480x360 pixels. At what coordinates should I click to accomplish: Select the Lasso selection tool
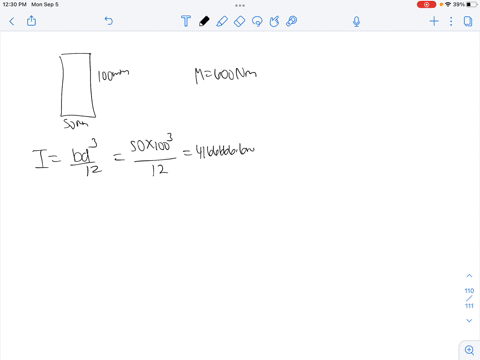[257, 21]
